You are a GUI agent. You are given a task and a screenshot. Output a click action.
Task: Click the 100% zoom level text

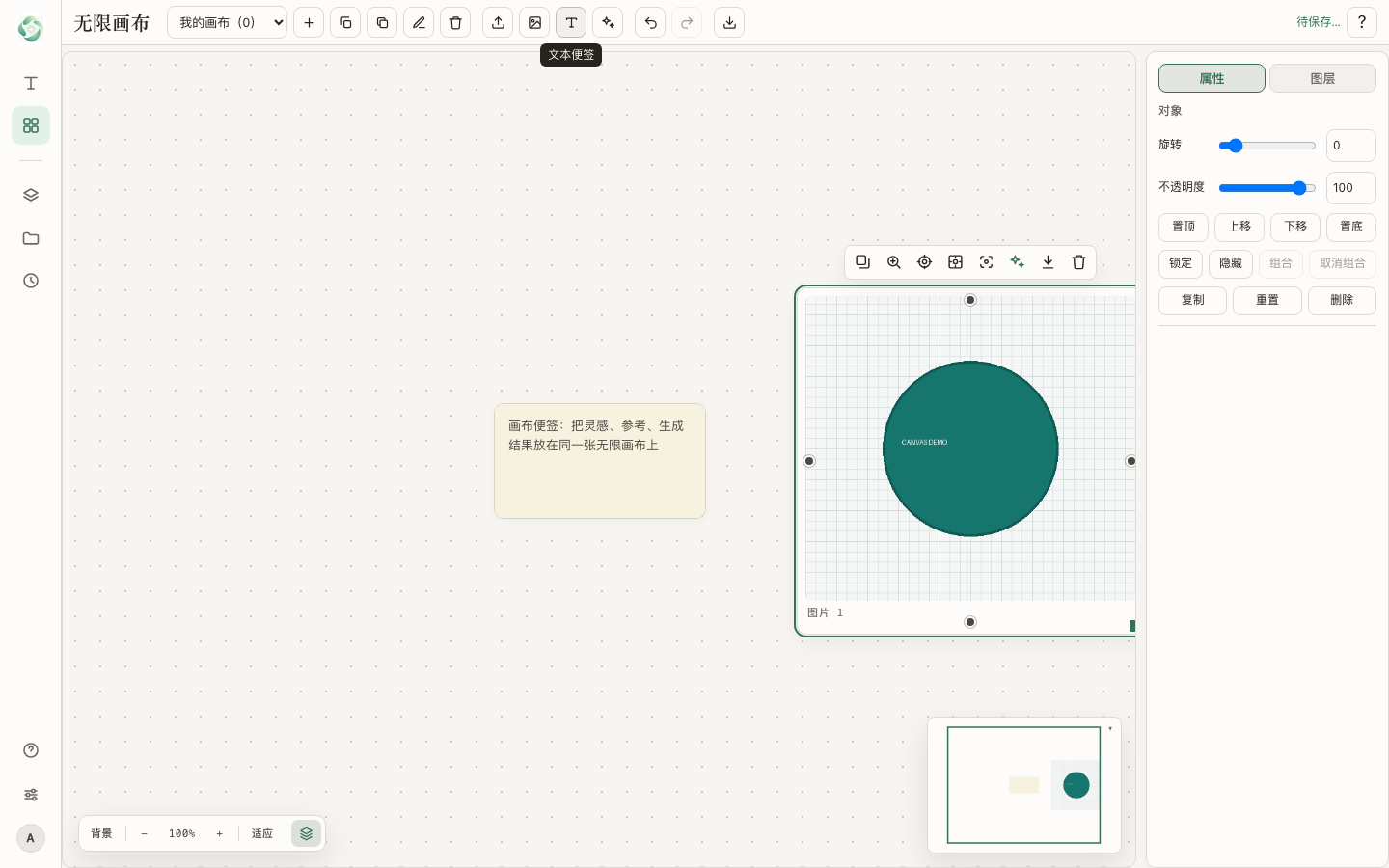click(182, 833)
